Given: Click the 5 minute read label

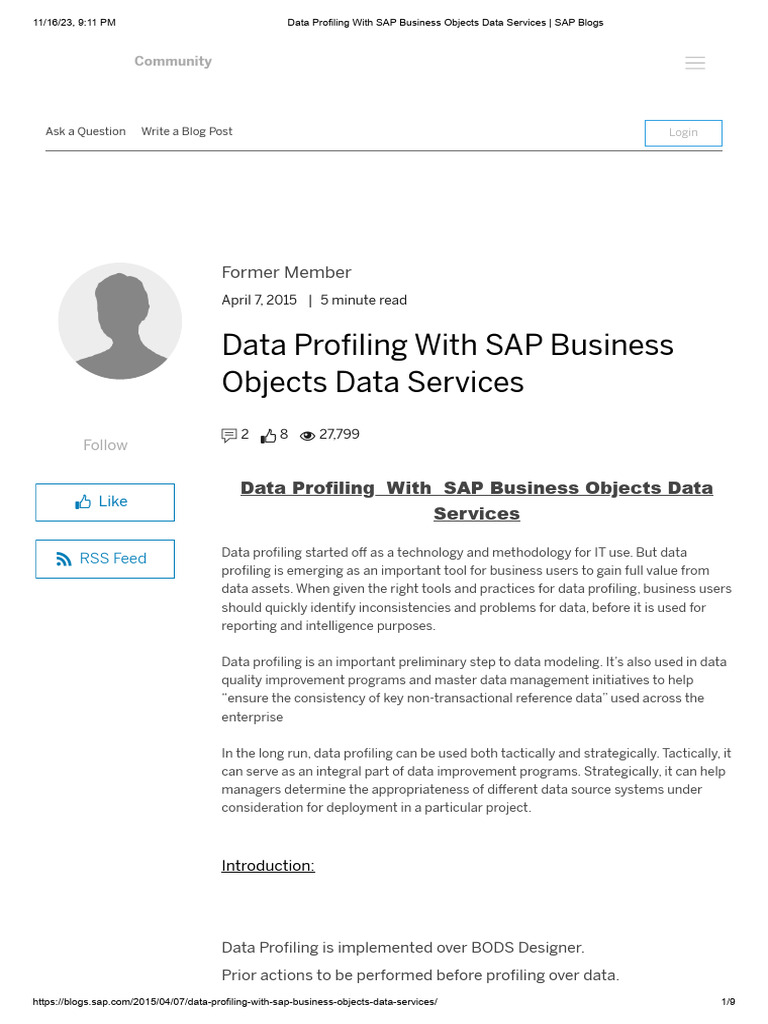Looking at the screenshot, I should pyautogui.click(x=363, y=300).
